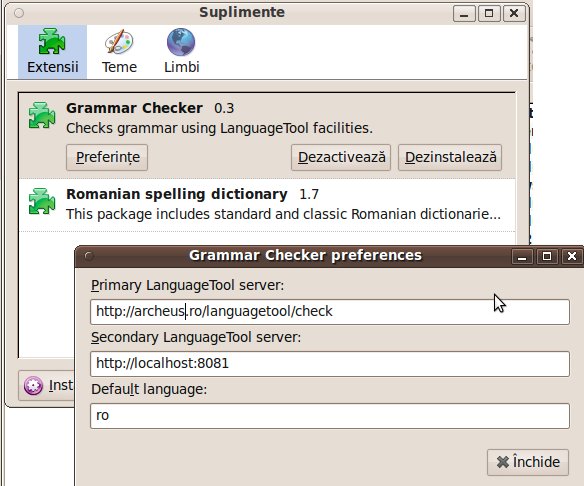Image resolution: width=584 pixels, height=486 pixels.
Task: Minimize the Grammar Checker preferences window
Action: coord(522,257)
